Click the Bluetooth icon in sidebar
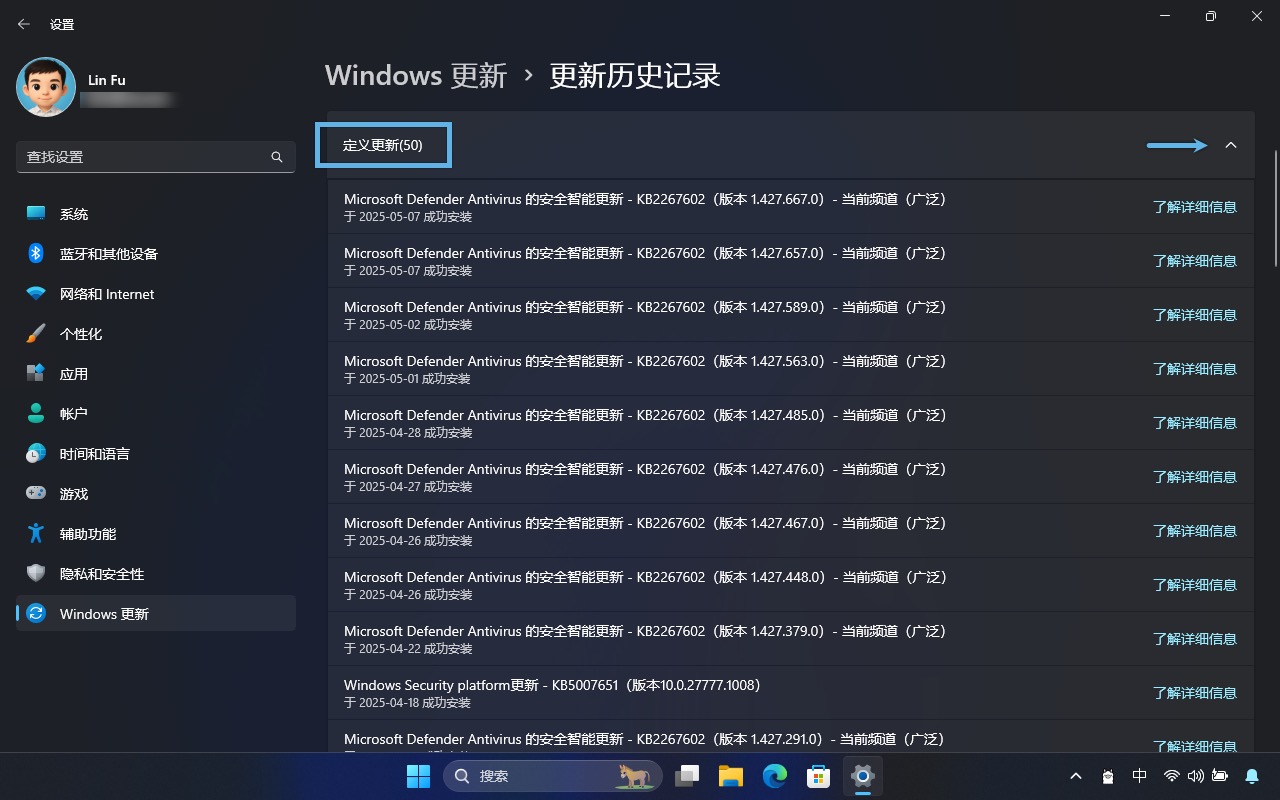Viewport: 1280px width, 800px height. click(x=36, y=254)
